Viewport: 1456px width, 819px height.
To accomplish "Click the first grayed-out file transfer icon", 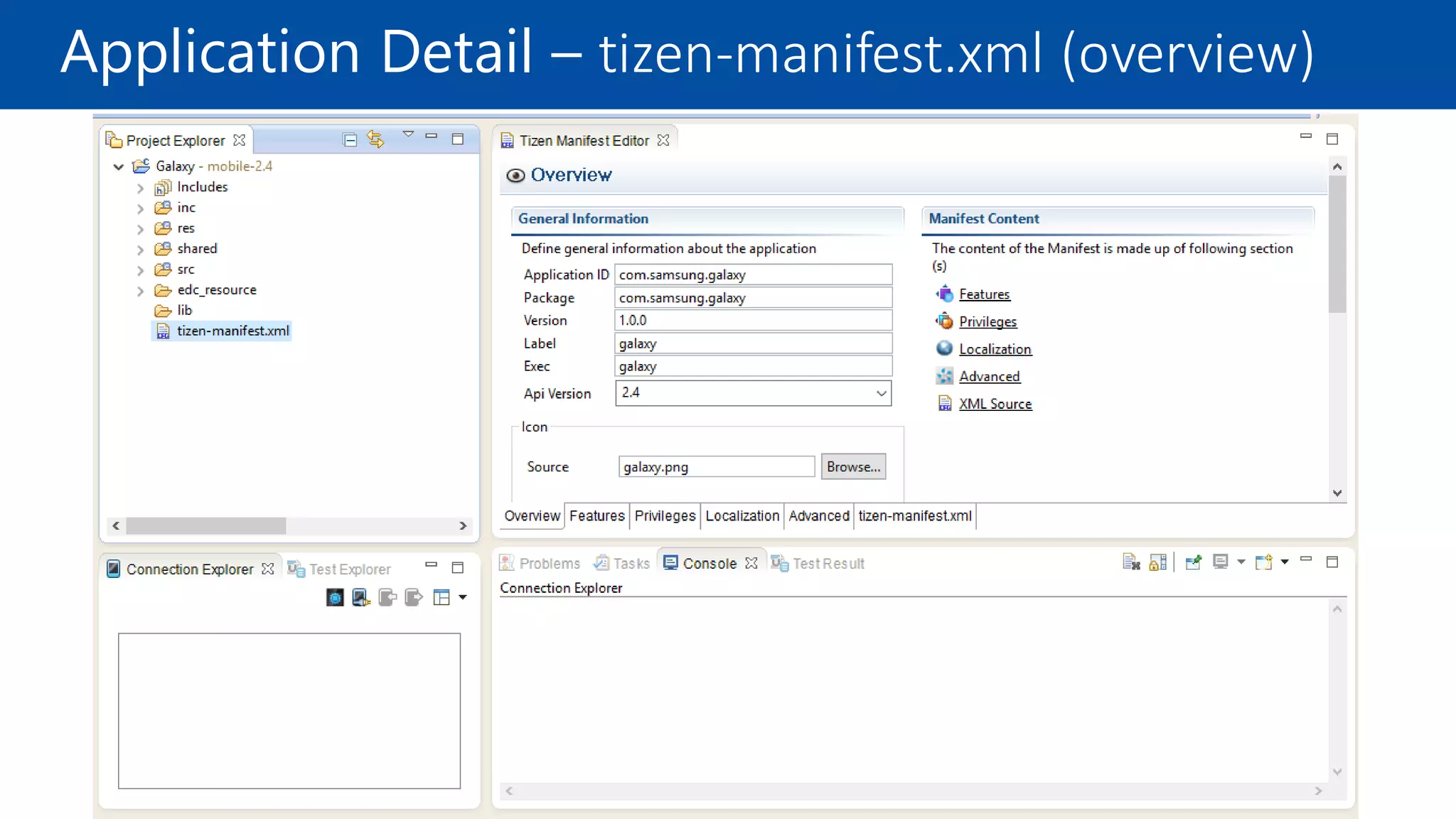I will click(387, 598).
